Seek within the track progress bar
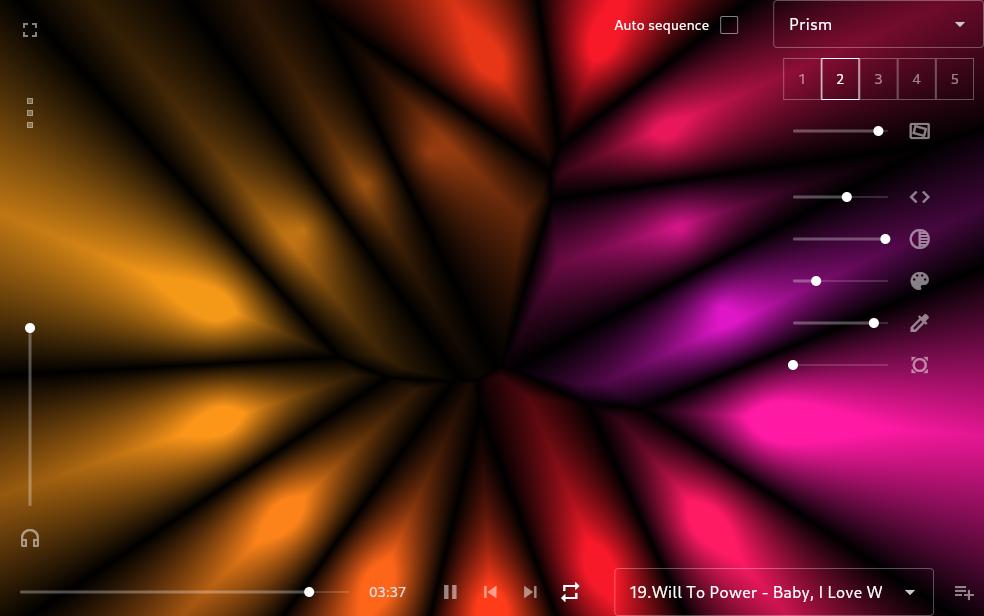Image resolution: width=984 pixels, height=616 pixels. click(x=184, y=592)
